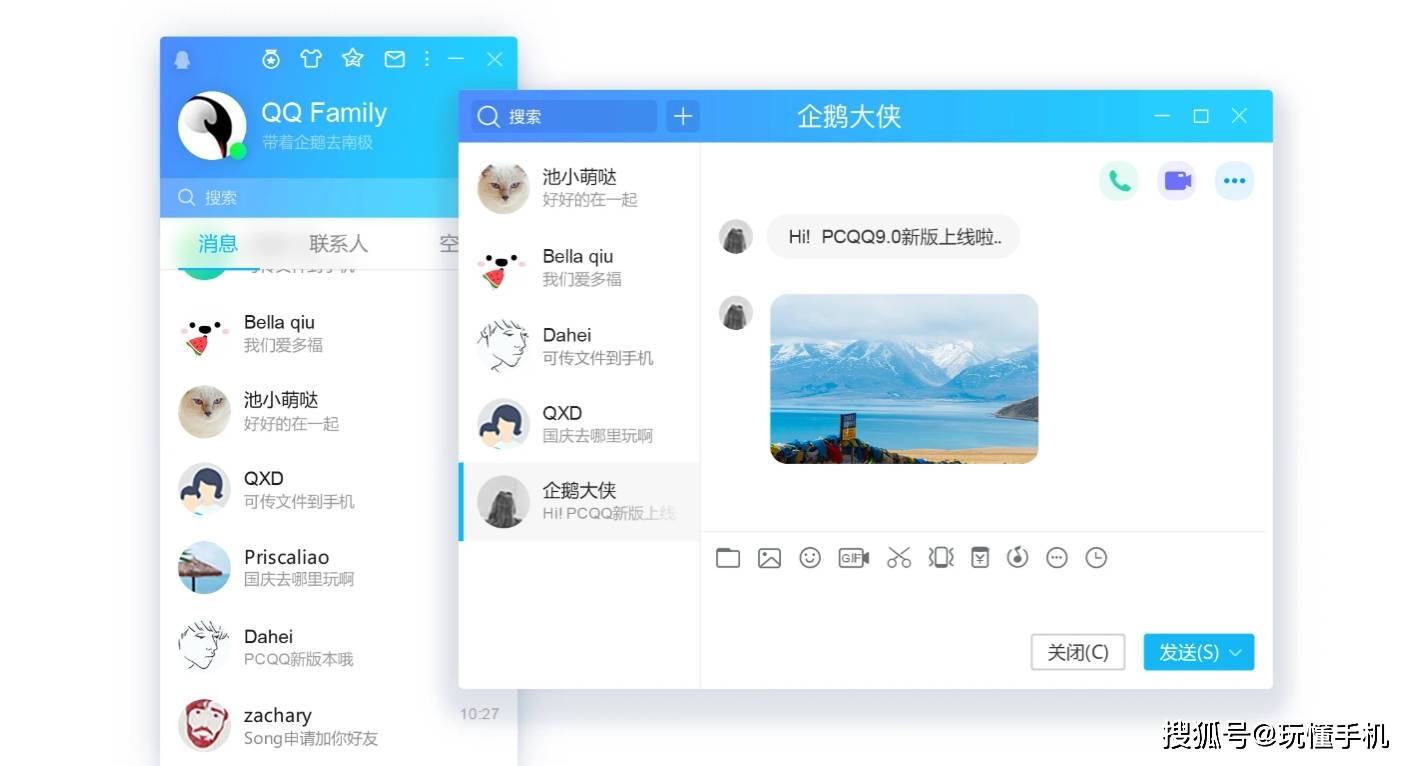Open QXD conversation in main window list
The image size is (1423, 766).
(310, 489)
